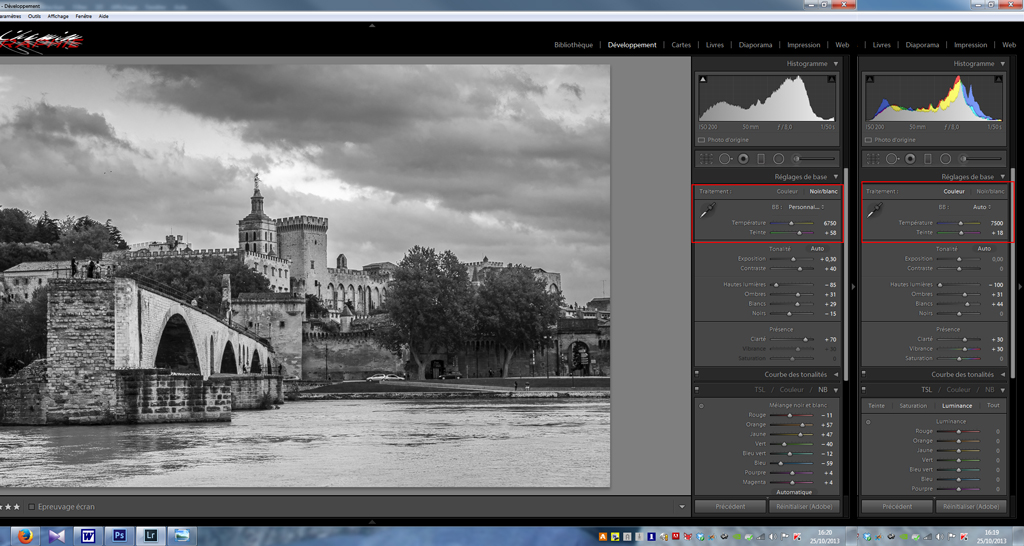Activate targeted adjustment tool in Luminance section
Screen dimensions: 1024x546
click(x=868, y=422)
